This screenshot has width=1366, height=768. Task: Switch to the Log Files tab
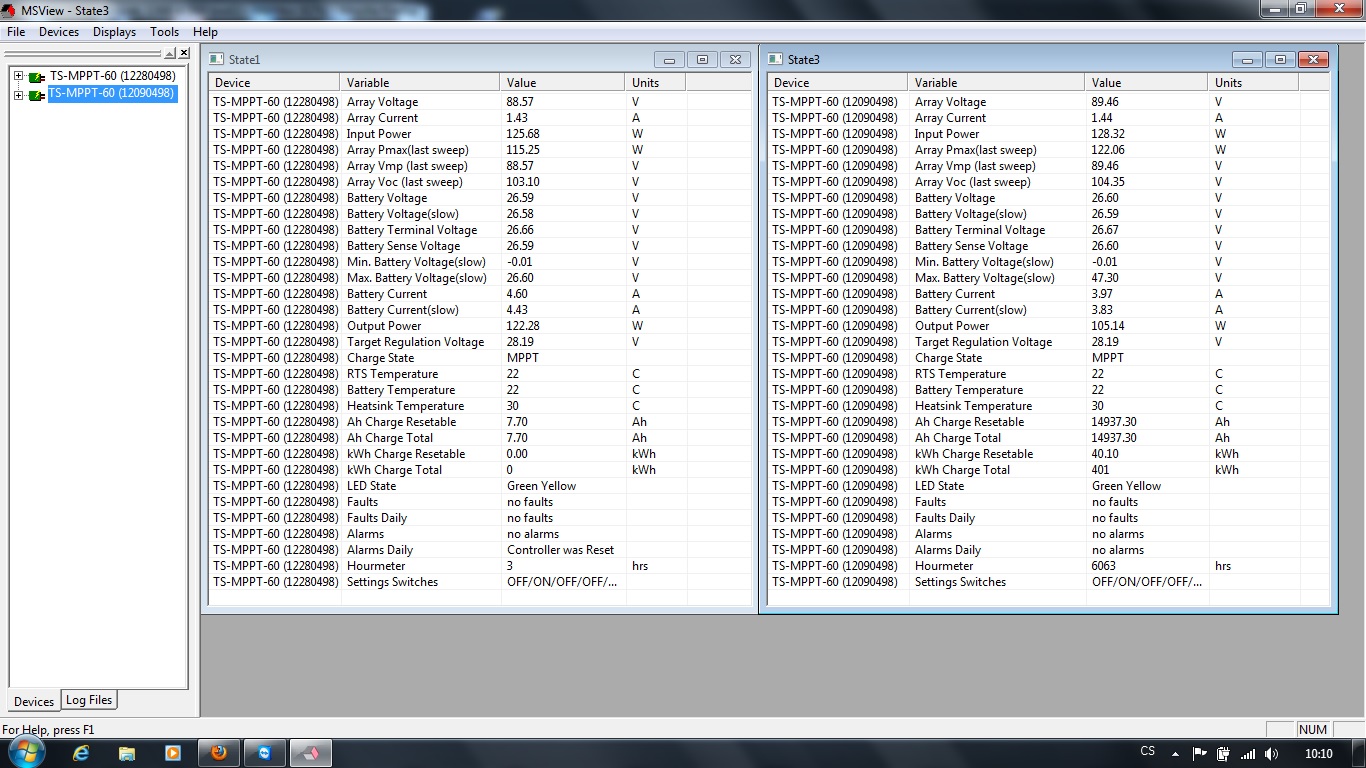coord(89,700)
